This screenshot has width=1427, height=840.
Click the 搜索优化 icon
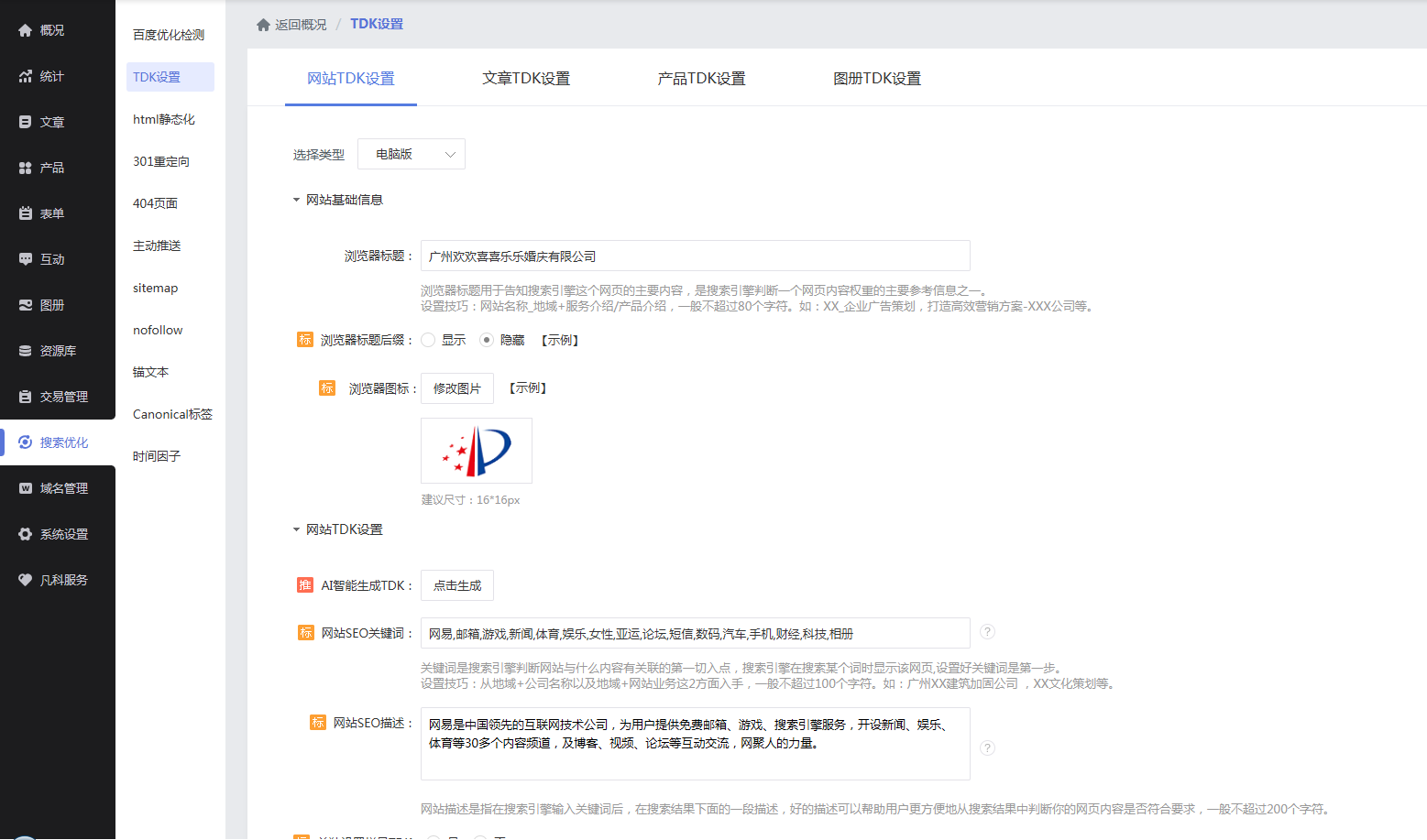point(26,442)
